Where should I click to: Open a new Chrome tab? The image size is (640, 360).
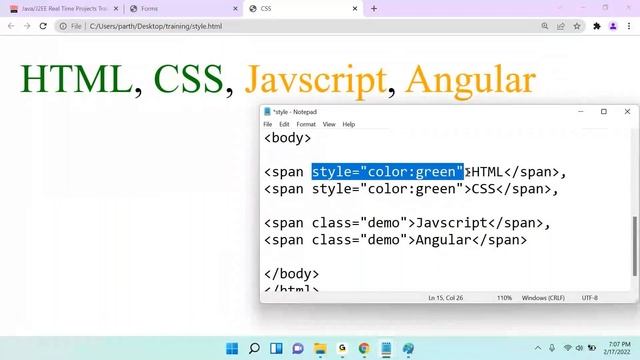(x=374, y=9)
